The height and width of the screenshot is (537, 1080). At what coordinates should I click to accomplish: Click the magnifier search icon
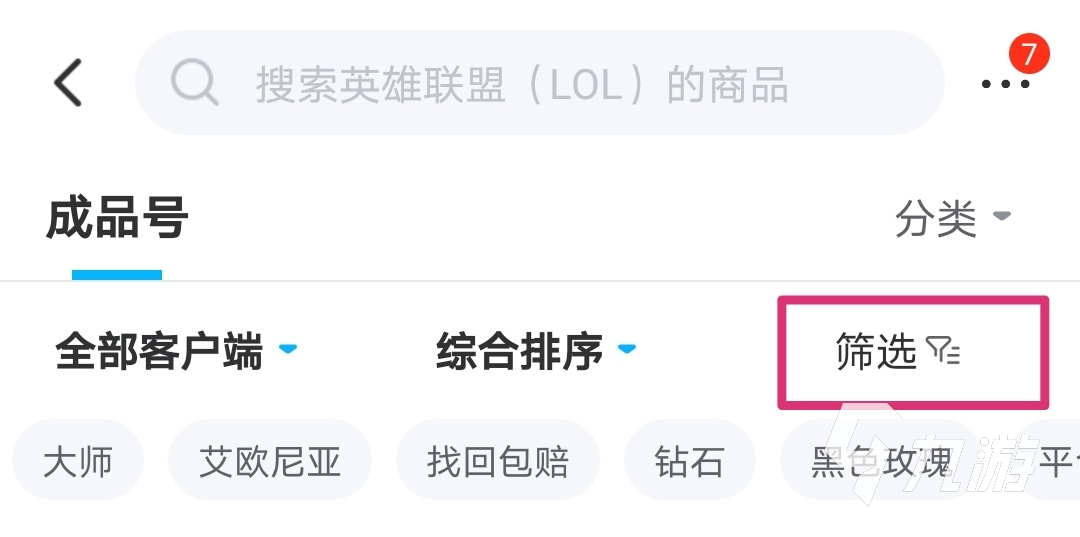[x=194, y=83]
